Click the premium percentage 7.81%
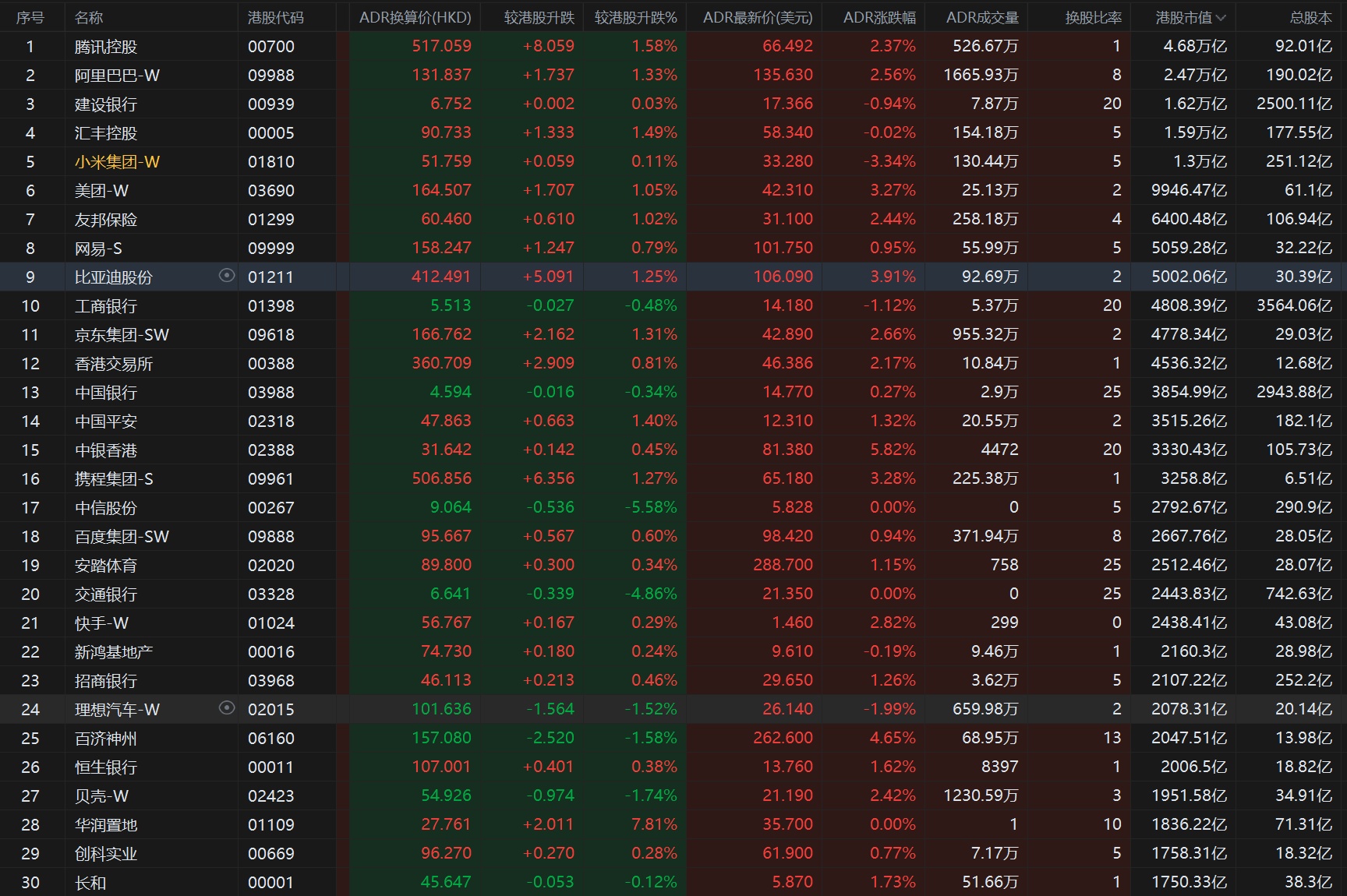The width and height of the screenshot is (1347, 896). click(x=655, y=824)
